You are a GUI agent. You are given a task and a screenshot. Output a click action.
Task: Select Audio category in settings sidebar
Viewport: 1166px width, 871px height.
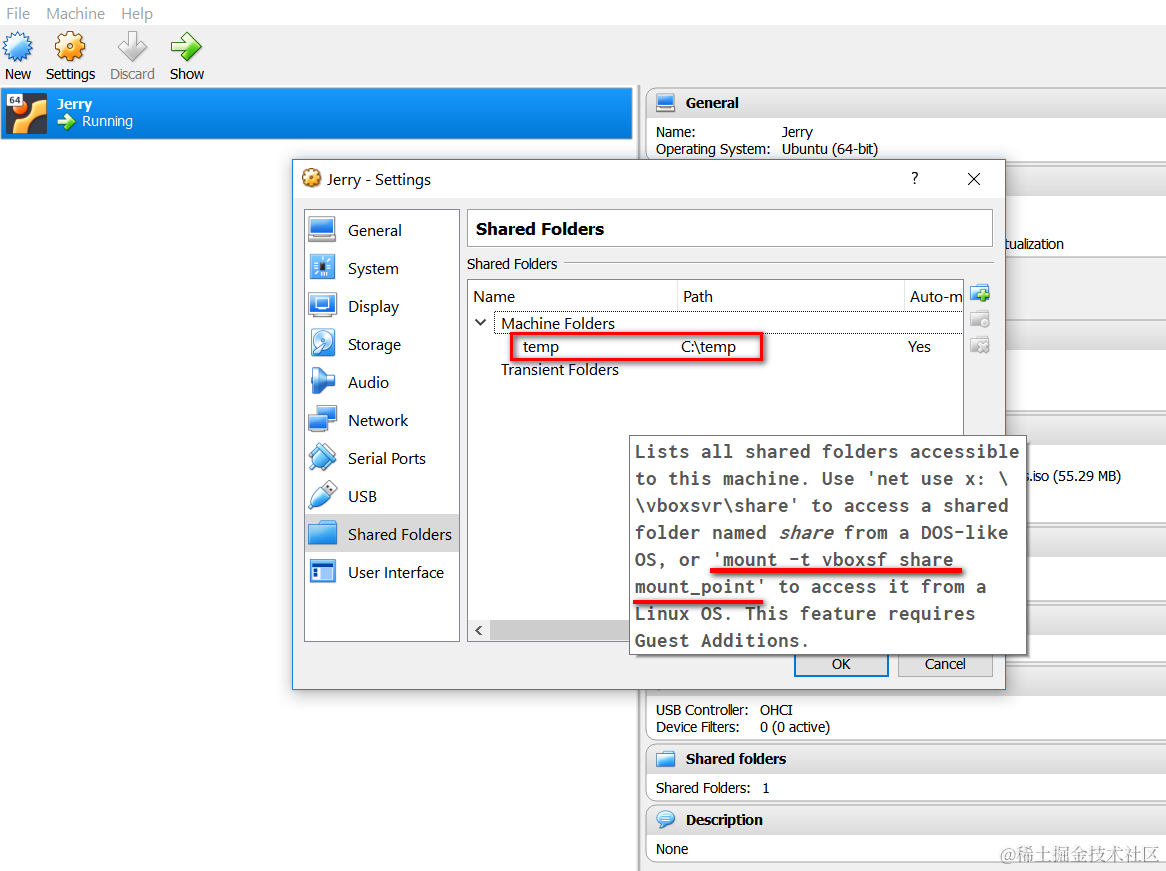tap(382, 382)
